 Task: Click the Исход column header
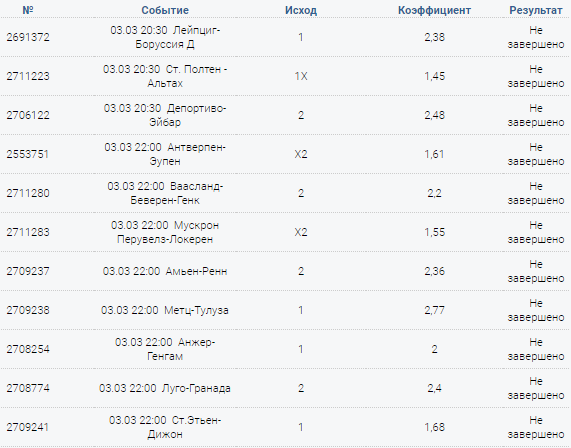coord(301,10)
